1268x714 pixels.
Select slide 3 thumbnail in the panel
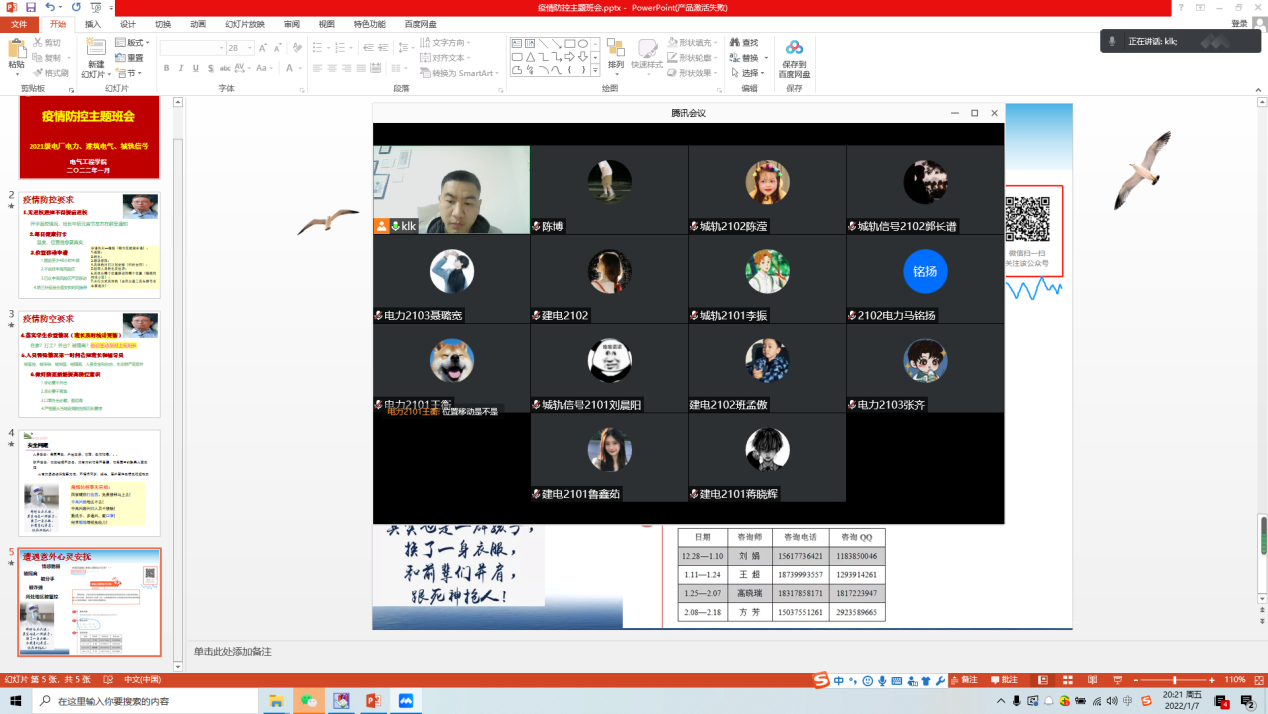[90, 363]
